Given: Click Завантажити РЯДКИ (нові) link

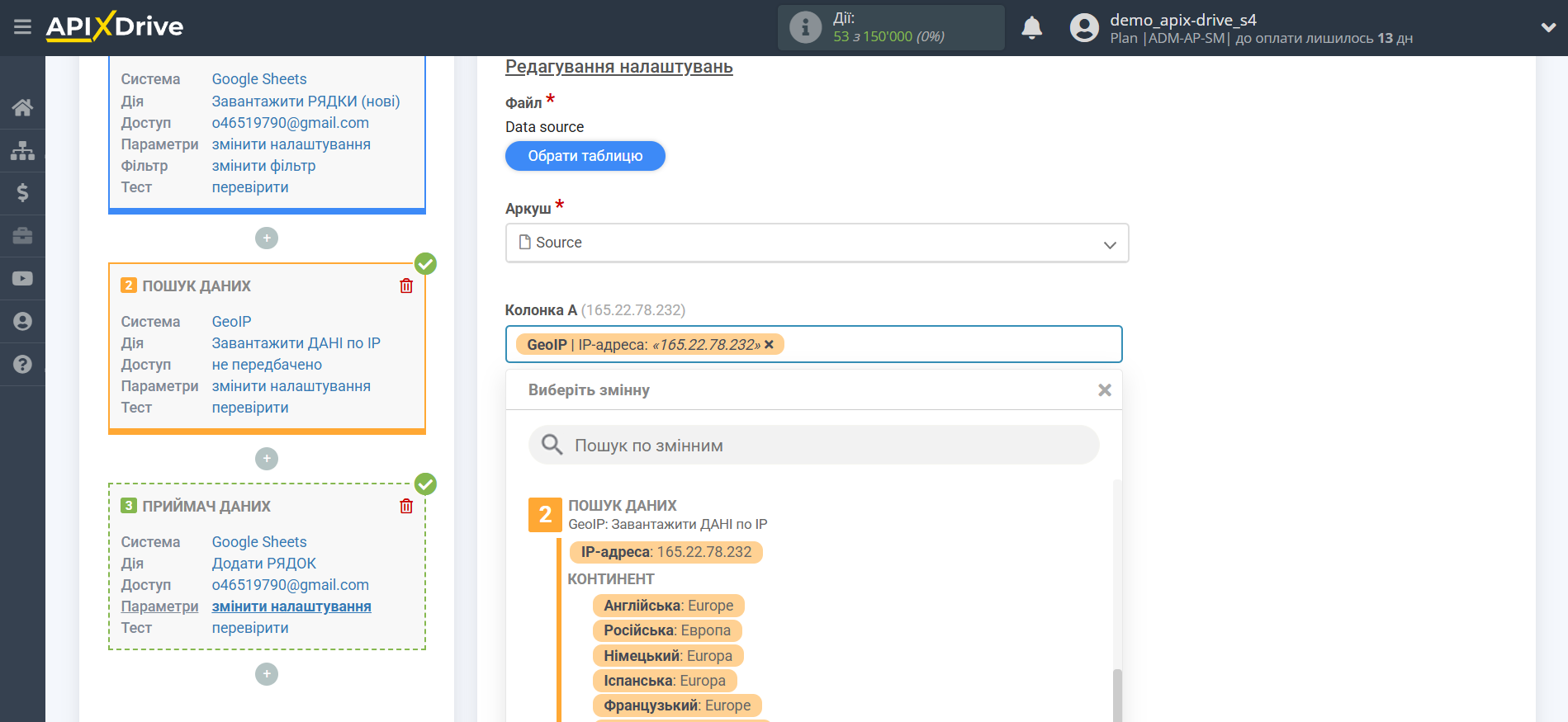Looking at the screenshot, I should pos(306,101).
